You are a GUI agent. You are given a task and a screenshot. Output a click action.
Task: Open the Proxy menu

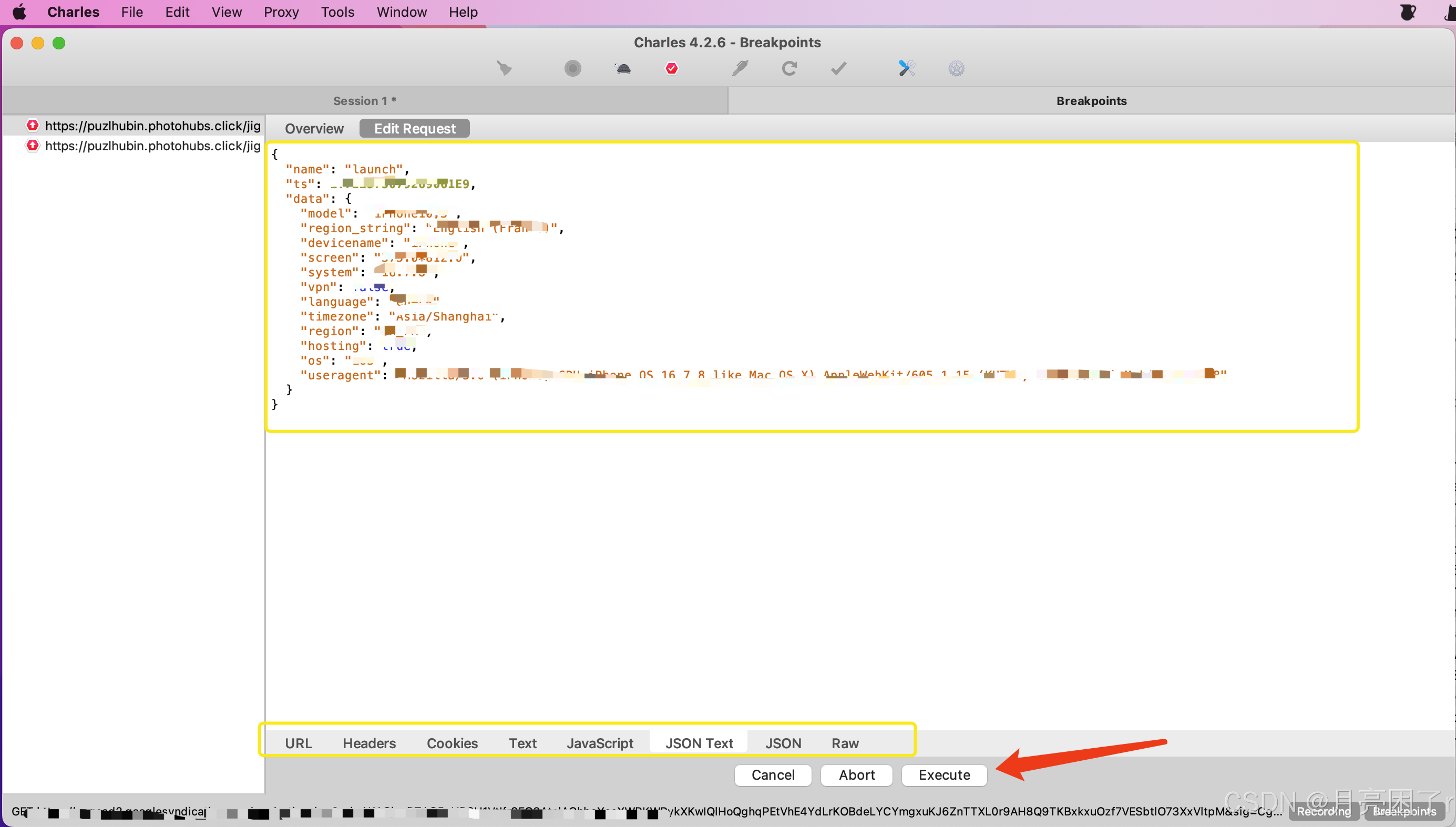tap(281, 12)
